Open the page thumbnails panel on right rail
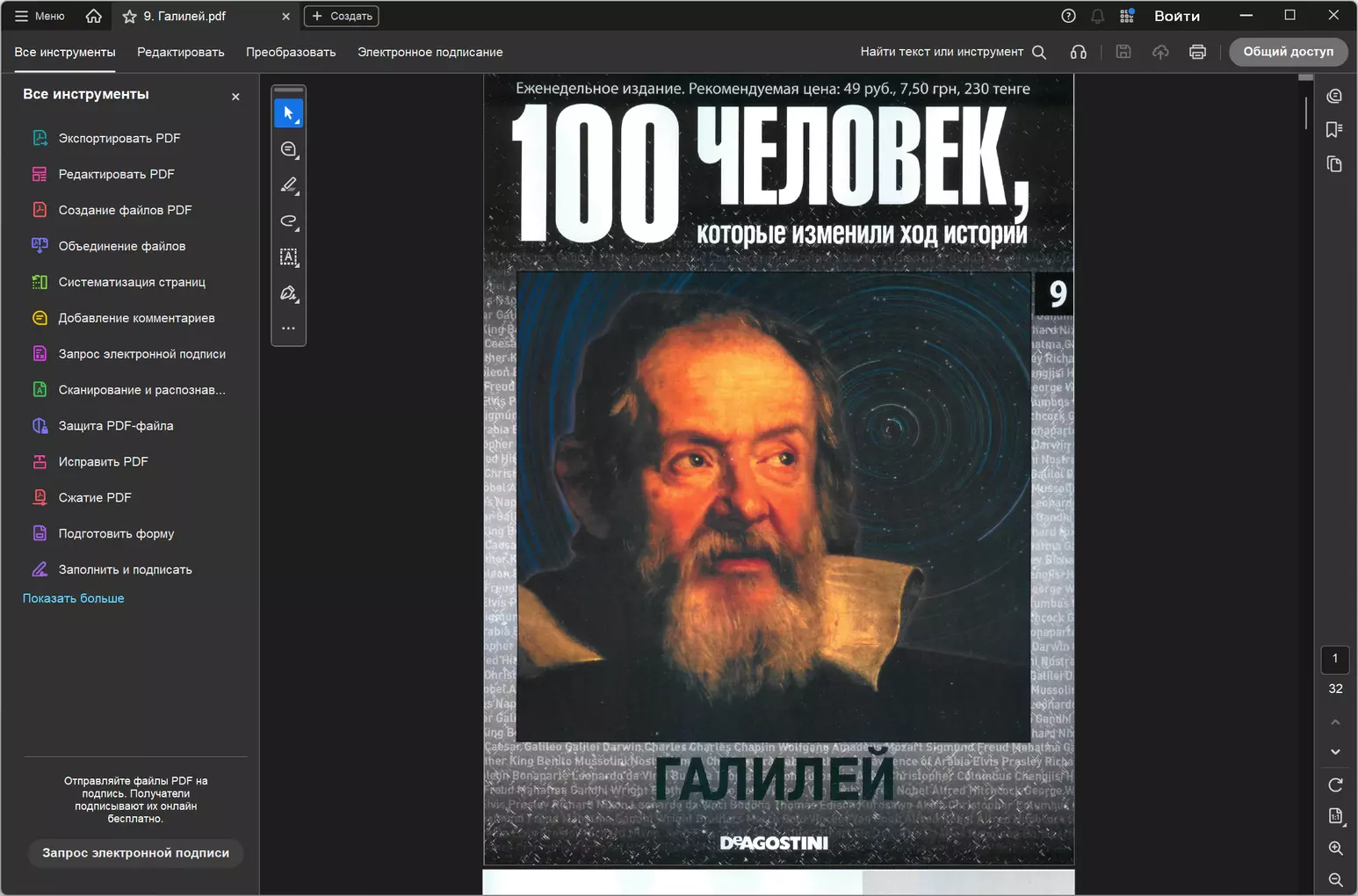Viewport: 1358px width, 896px height. point(1334,164)
